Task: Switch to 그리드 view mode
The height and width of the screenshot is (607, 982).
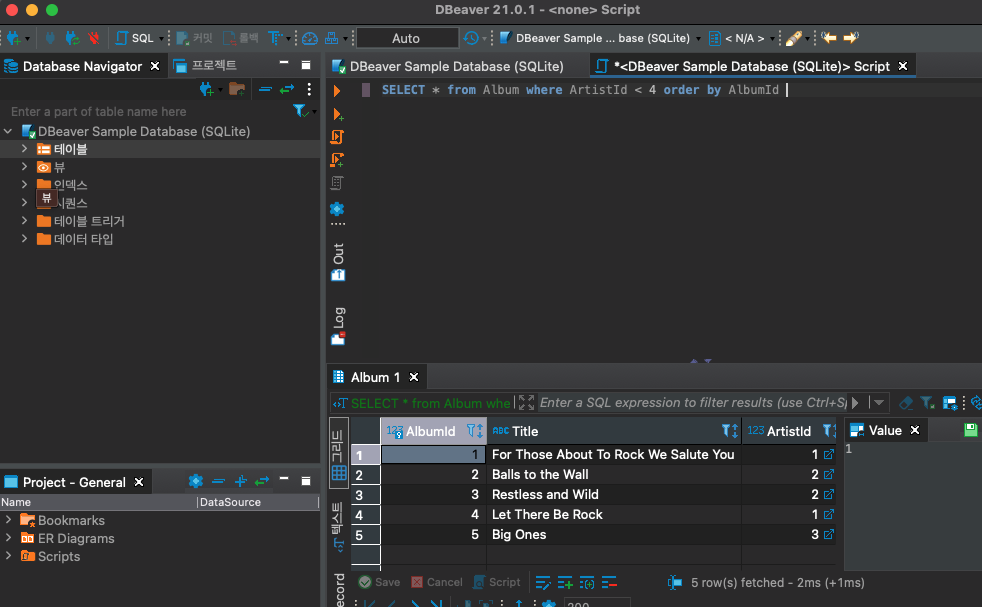Action: (x=338, y=454)
